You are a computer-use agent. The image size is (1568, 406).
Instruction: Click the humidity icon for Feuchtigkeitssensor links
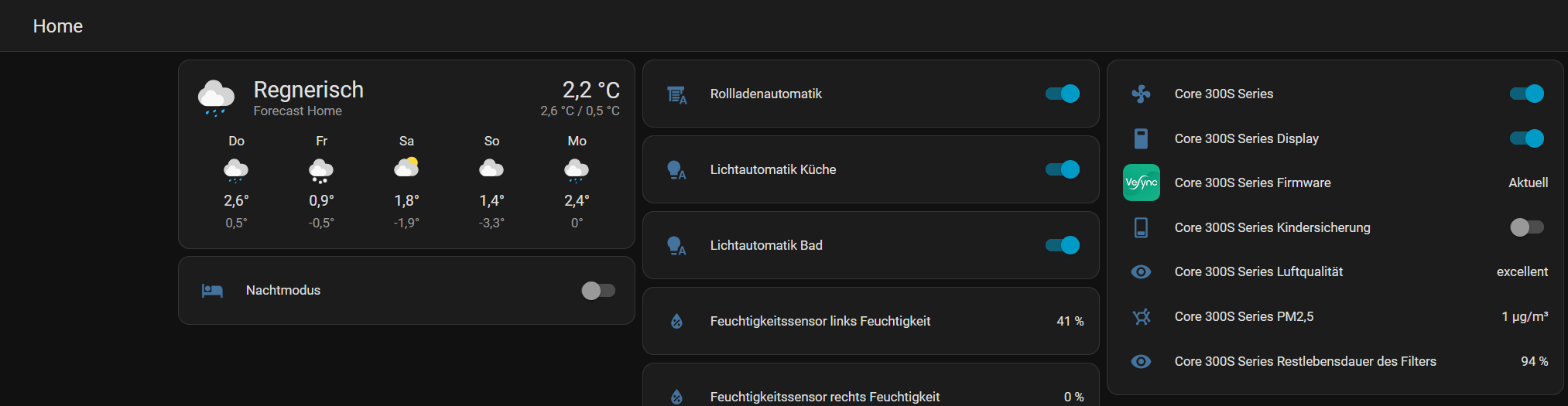click(676, 322)
